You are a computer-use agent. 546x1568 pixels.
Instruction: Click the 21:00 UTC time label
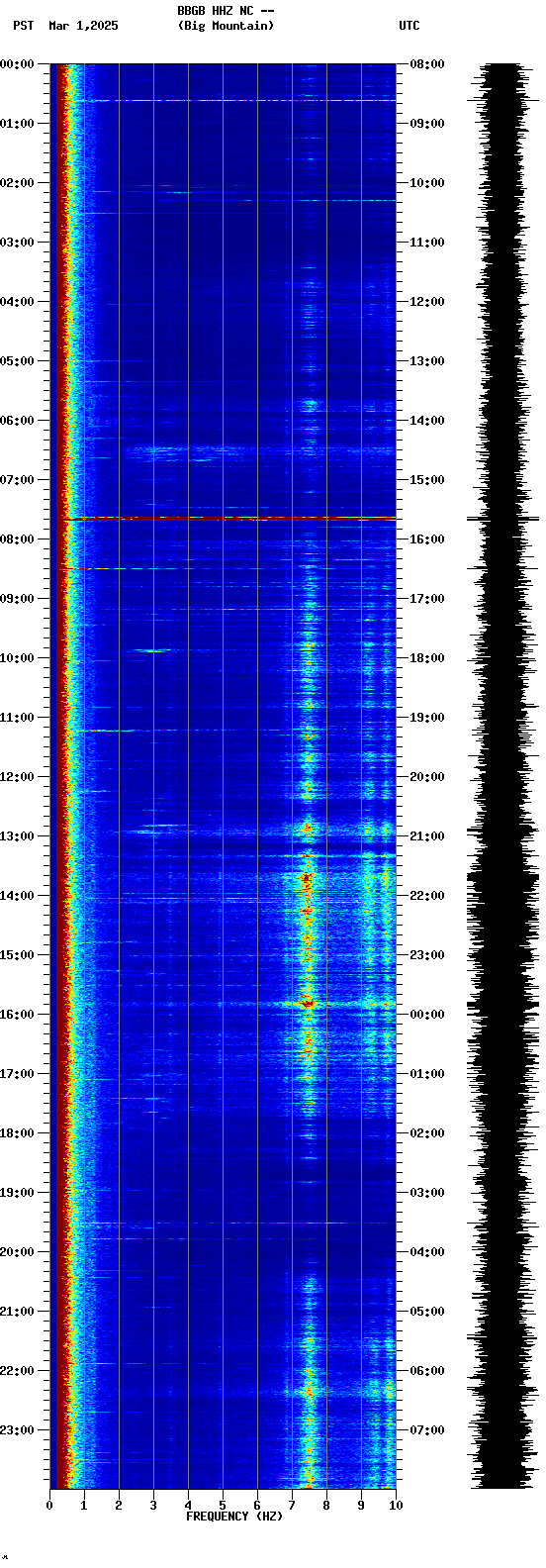click(427, 836)
